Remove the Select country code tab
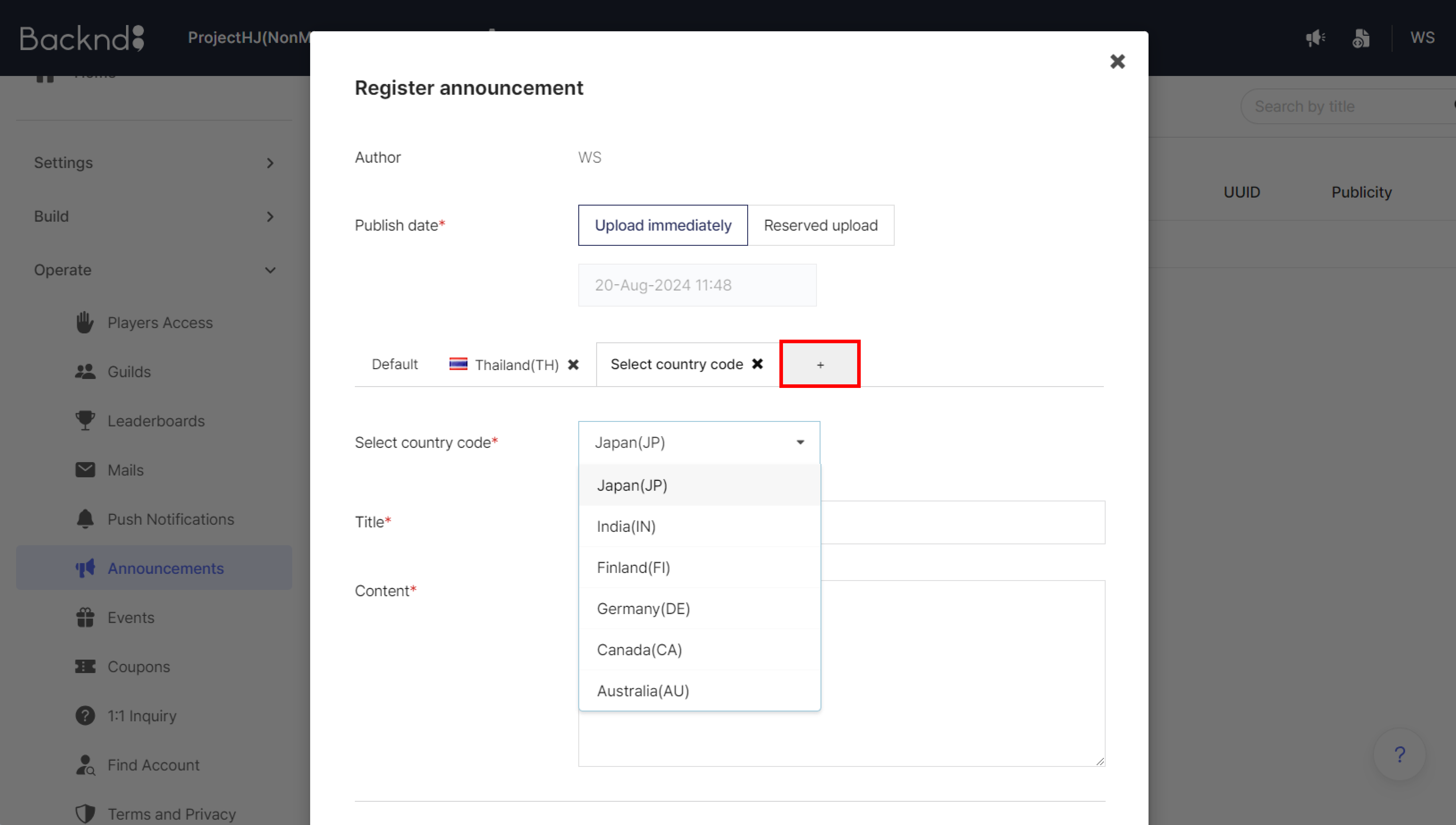 (x=757, y=364)
